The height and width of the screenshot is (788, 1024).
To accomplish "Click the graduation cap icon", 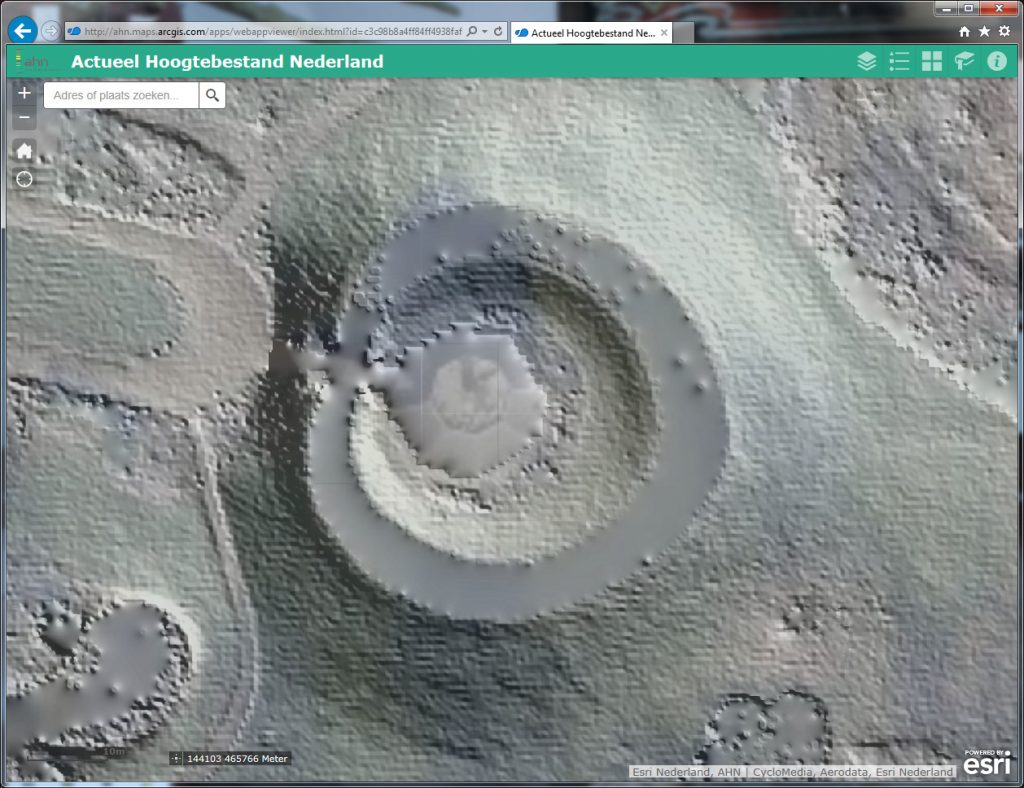I will 964,61.
